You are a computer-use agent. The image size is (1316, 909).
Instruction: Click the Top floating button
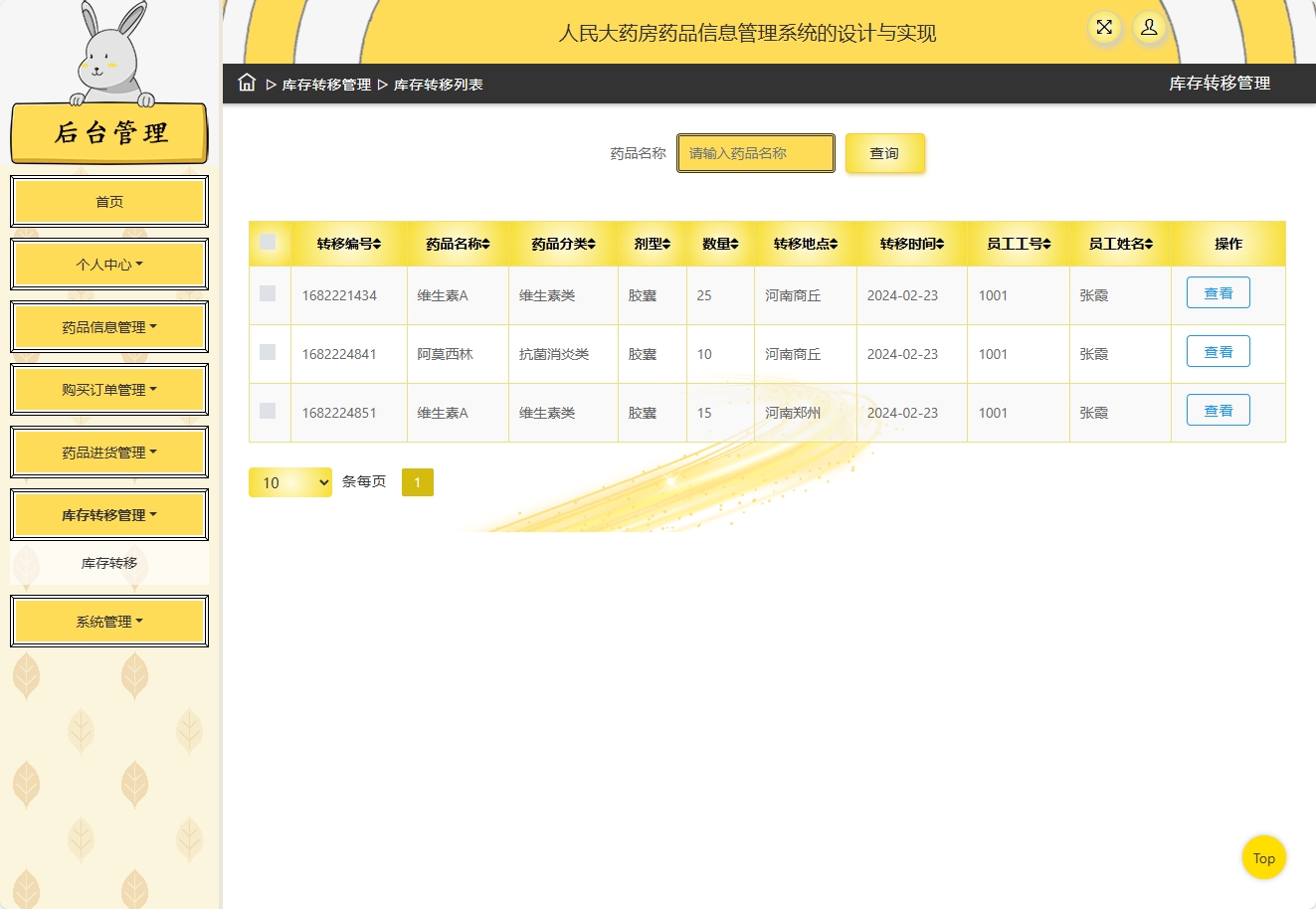[1263, 857]
